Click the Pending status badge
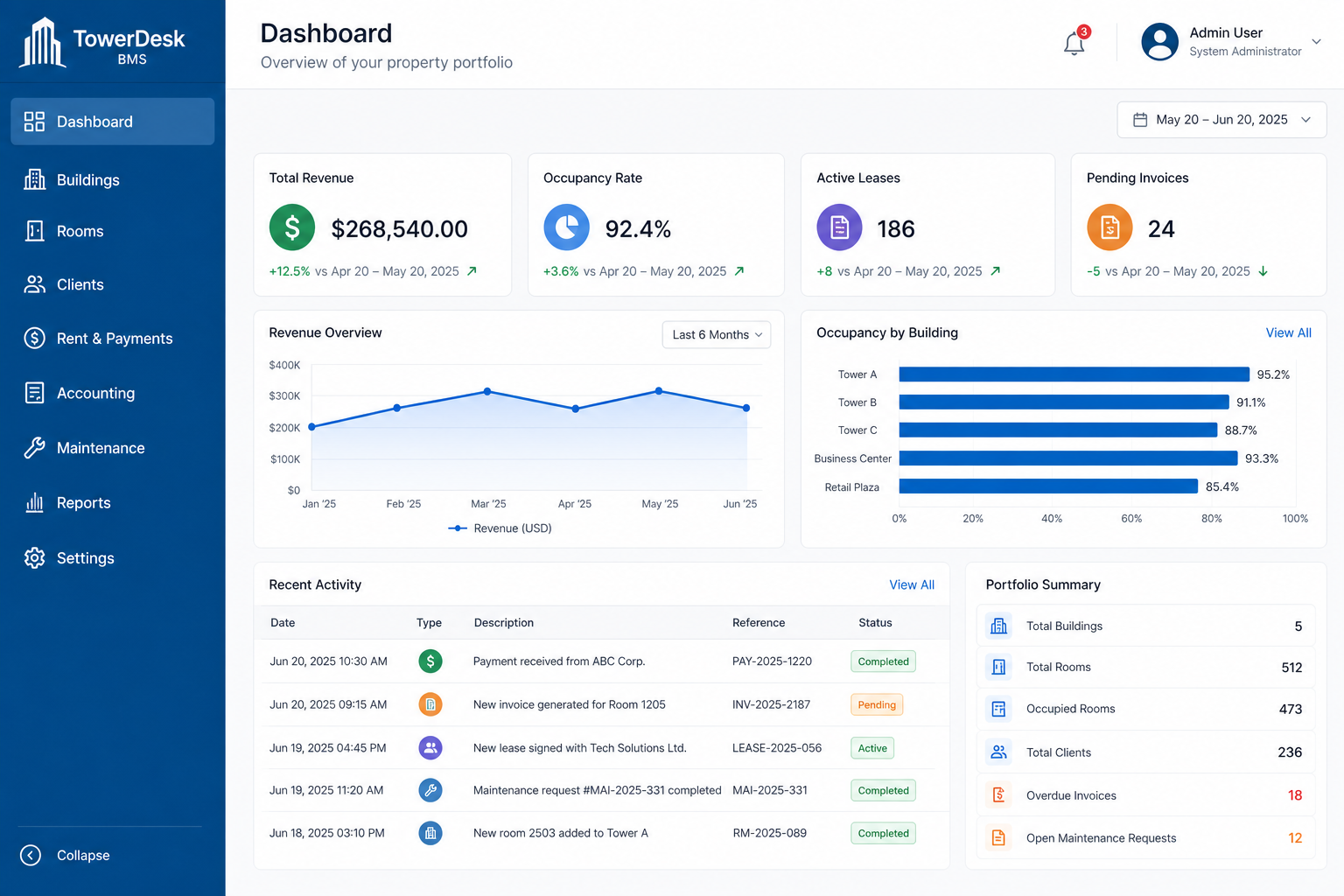Image resolution: width=1344 pixels, height=896 pixels. pos(877,704)
